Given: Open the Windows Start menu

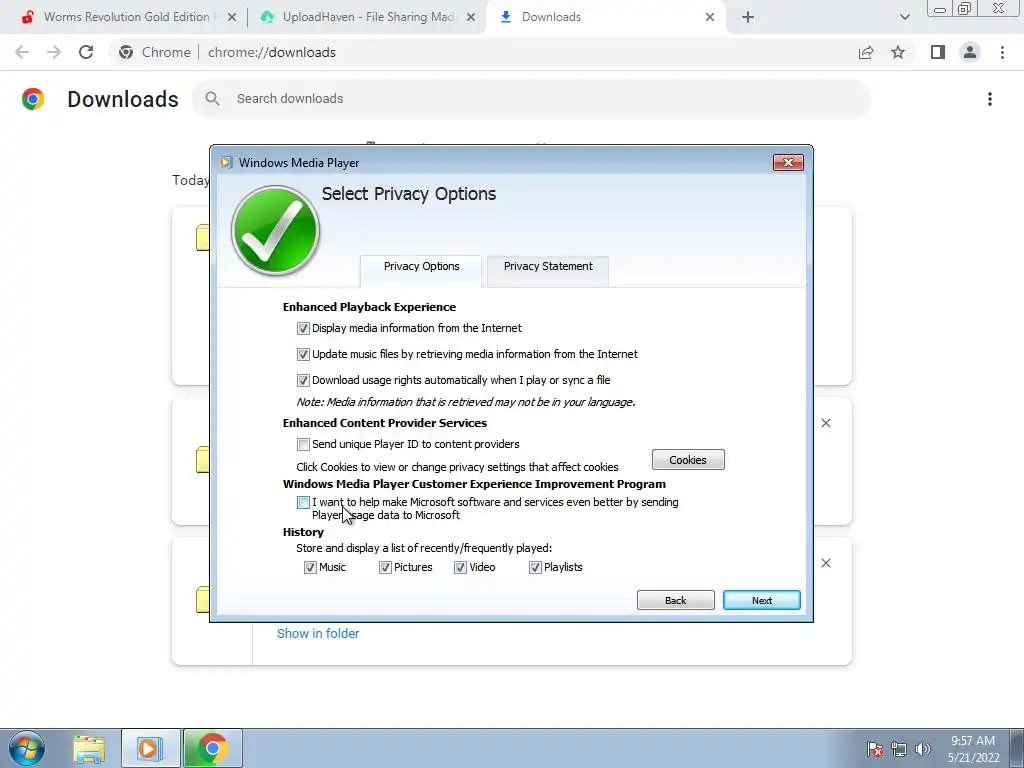Looking at the screenshot, I should coord(27,748).
